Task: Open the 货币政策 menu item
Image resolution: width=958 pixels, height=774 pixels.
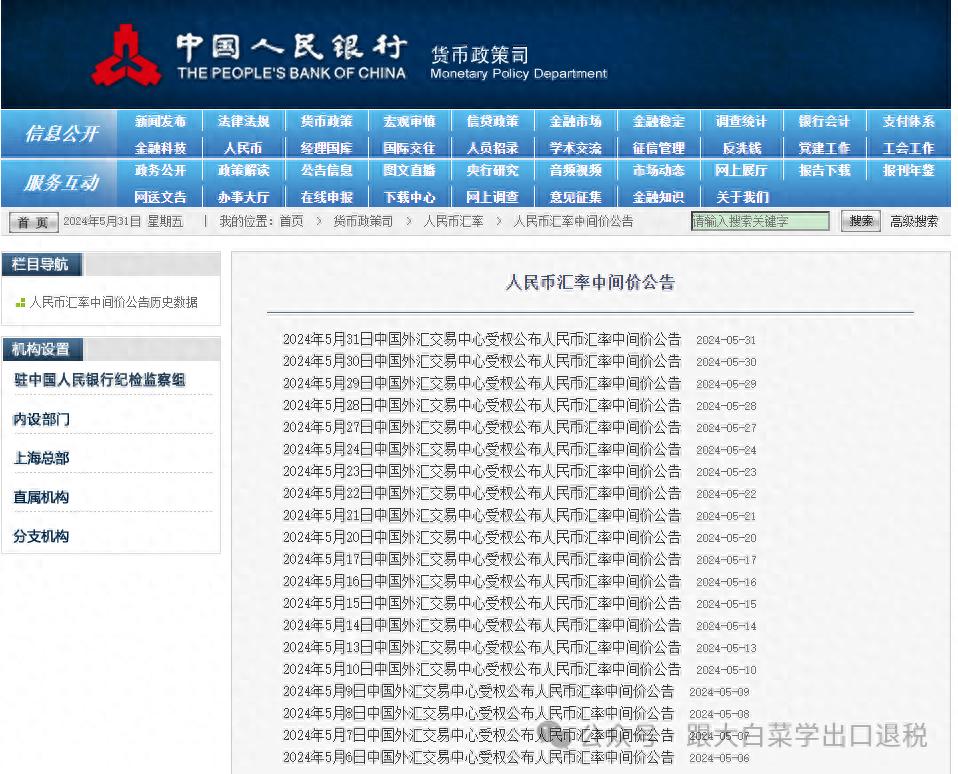Action: tap(326, 120)
